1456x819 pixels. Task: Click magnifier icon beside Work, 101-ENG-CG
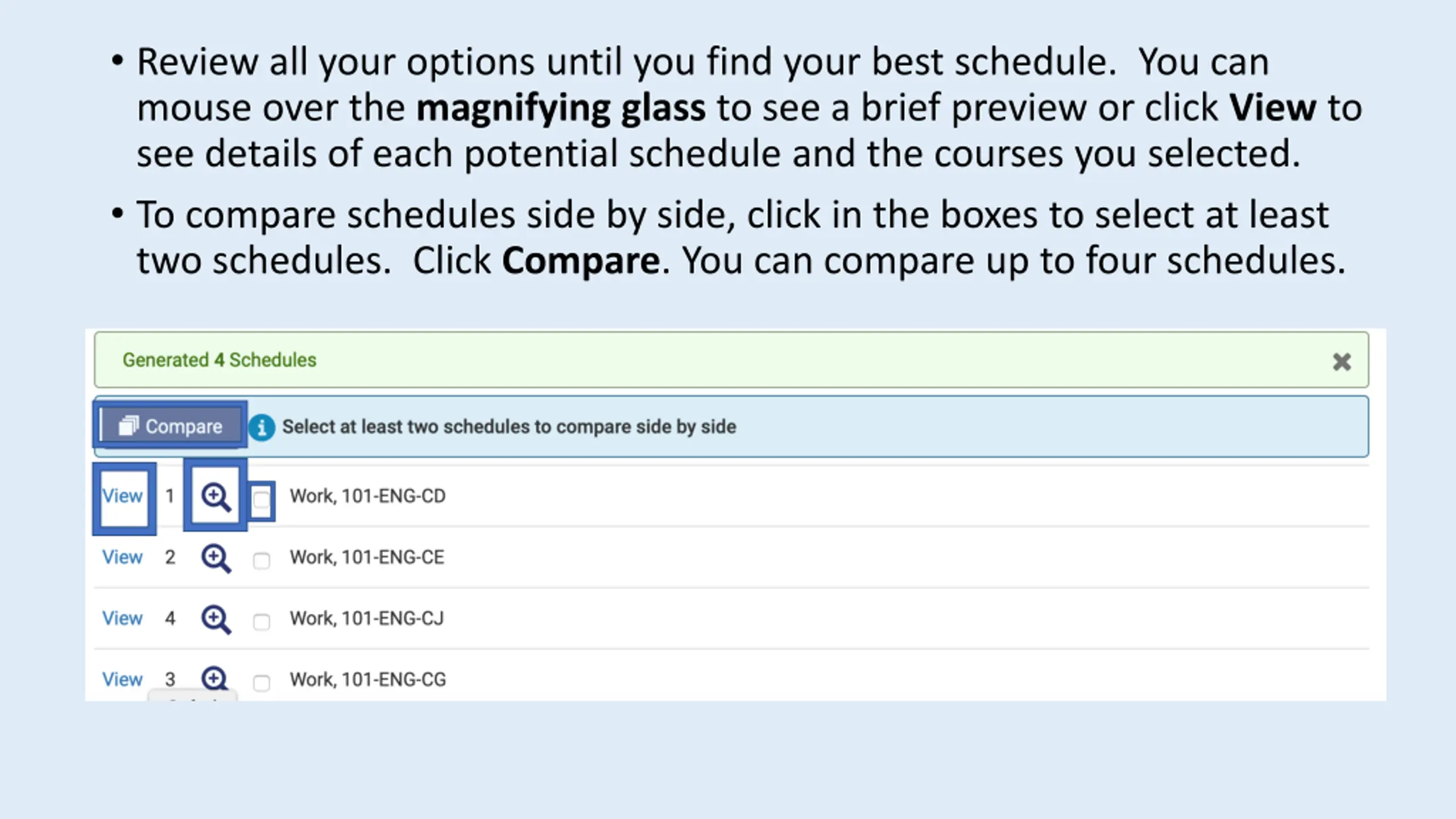[x=215, y=678]
